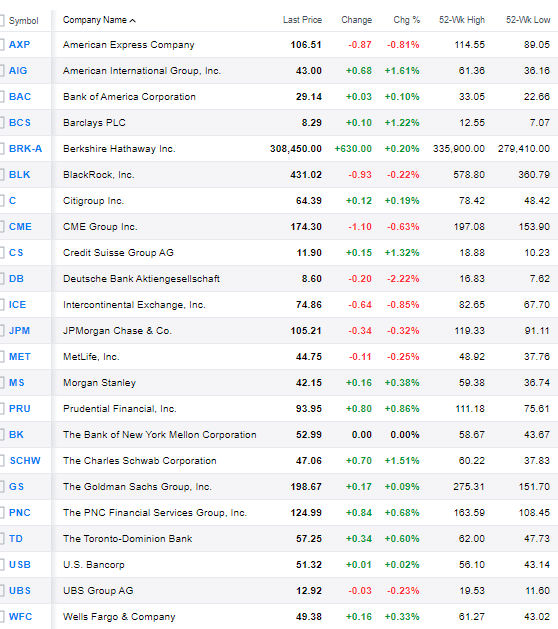Sort table by Chg % header
The height and width of the screenshot is (629, 558).
[406, 20]
